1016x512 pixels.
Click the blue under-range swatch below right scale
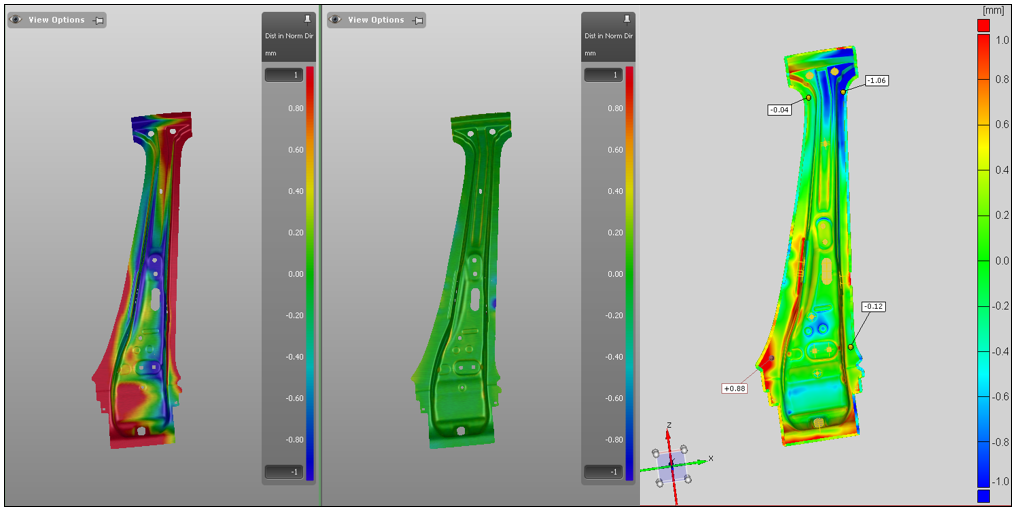(983, 496)
